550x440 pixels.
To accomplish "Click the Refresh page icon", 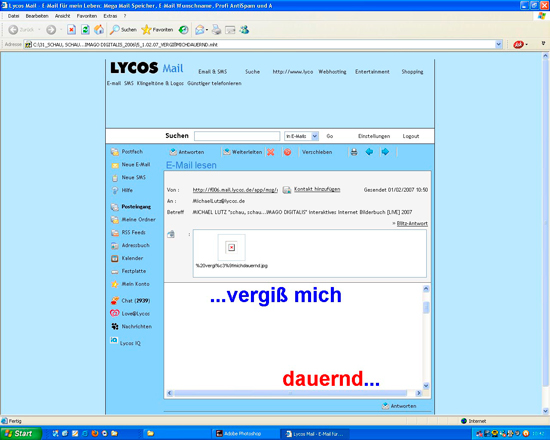I will (x=85, y=30).
